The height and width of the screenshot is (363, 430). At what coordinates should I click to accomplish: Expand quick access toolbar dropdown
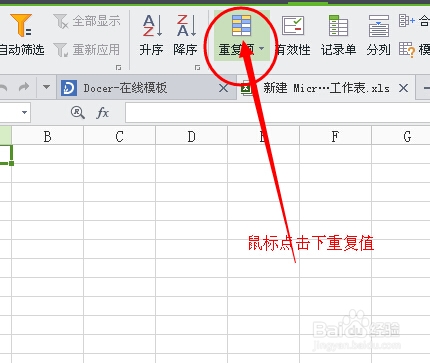[46, 87]
